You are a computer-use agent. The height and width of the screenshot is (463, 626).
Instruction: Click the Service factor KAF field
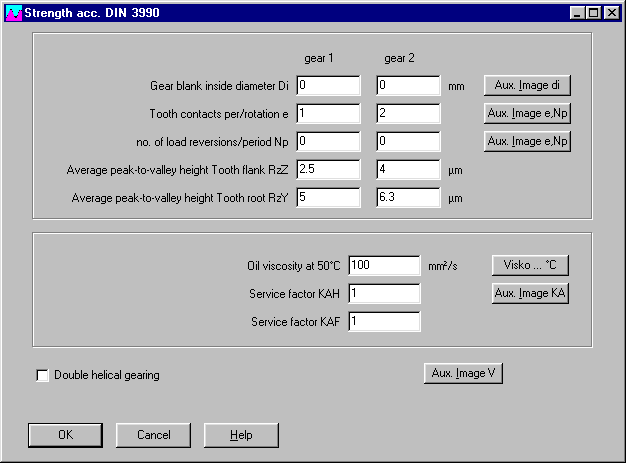pyautogui.click(x=384, y=322)
